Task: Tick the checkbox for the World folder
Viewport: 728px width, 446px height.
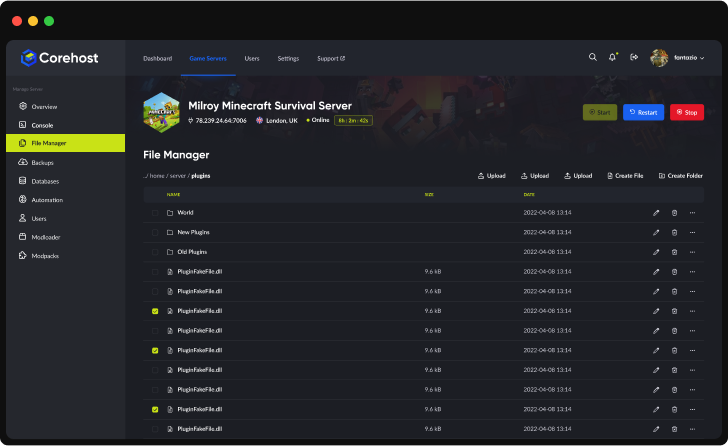Action: point(155,213)
